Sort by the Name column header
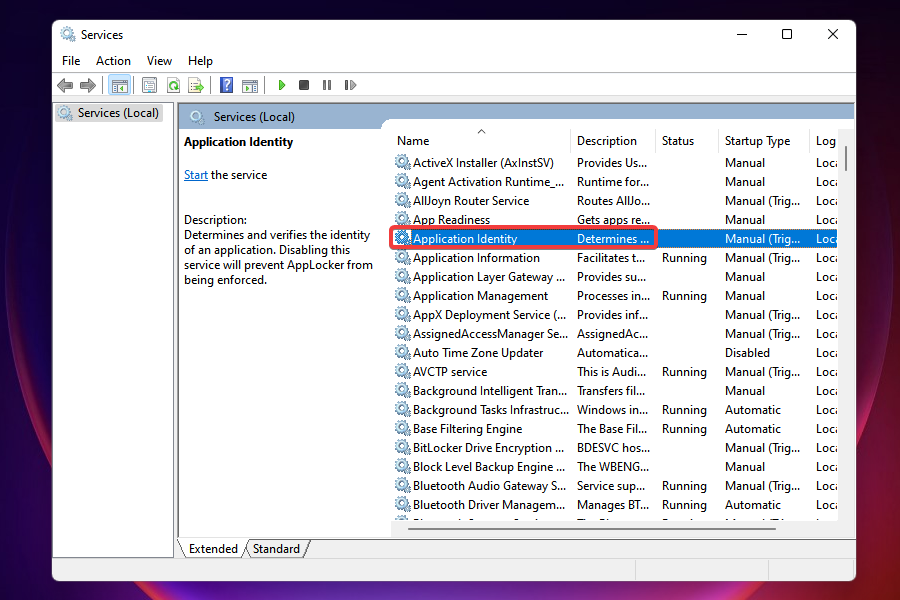This screenshot has width=900, height=600. tap(413, 141)
